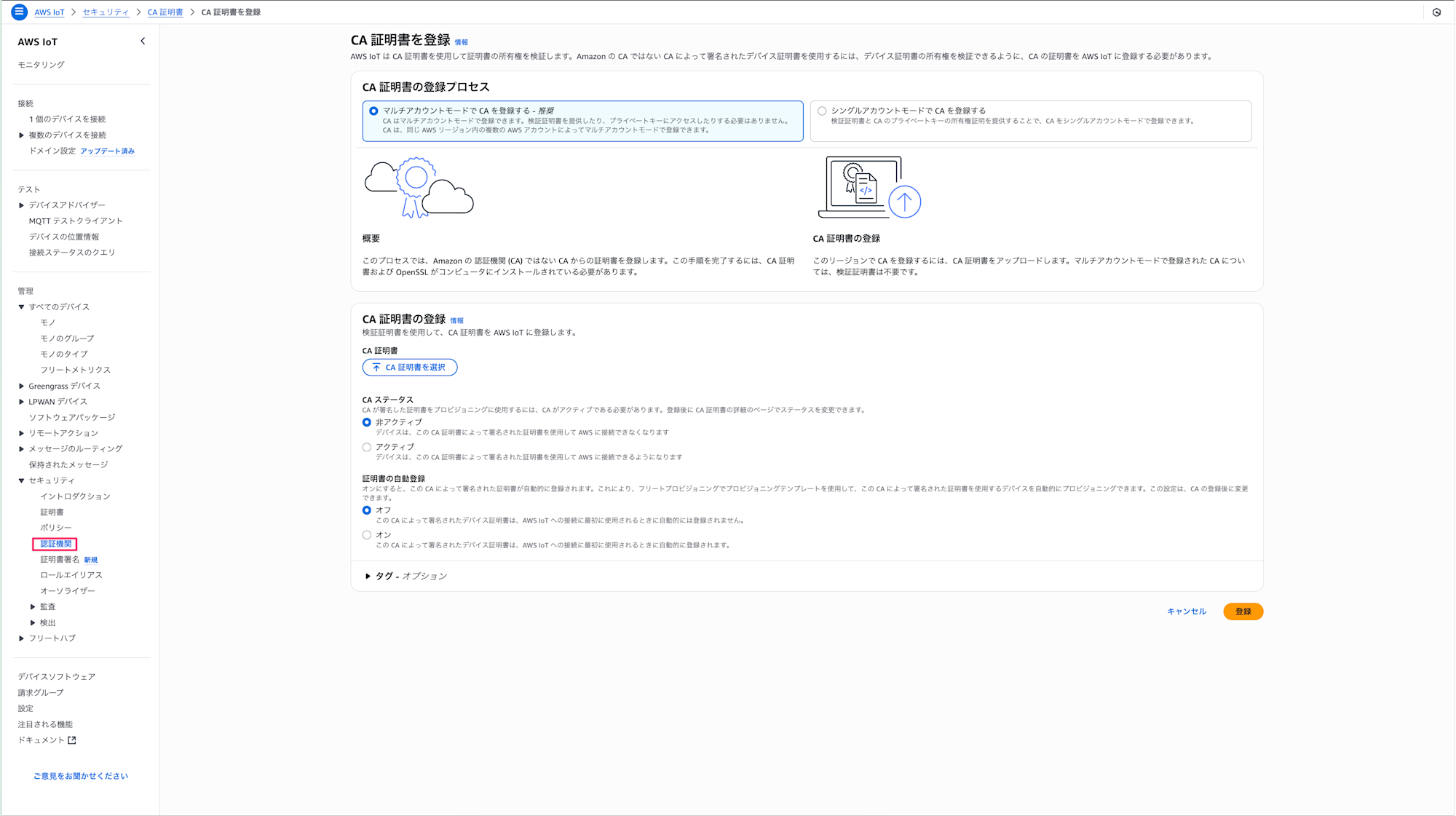1456x816 pixels.
Task: Open ドメイン設定 in sidebar
Action: (52, 151)
